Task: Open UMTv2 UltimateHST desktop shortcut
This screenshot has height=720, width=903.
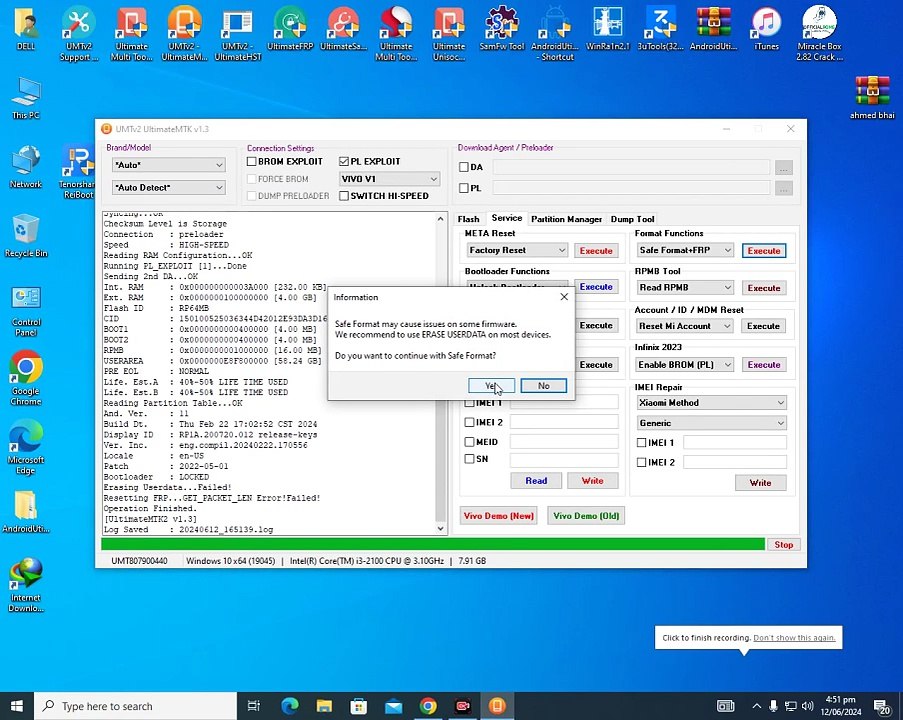Action: click(x=238, y=33)
